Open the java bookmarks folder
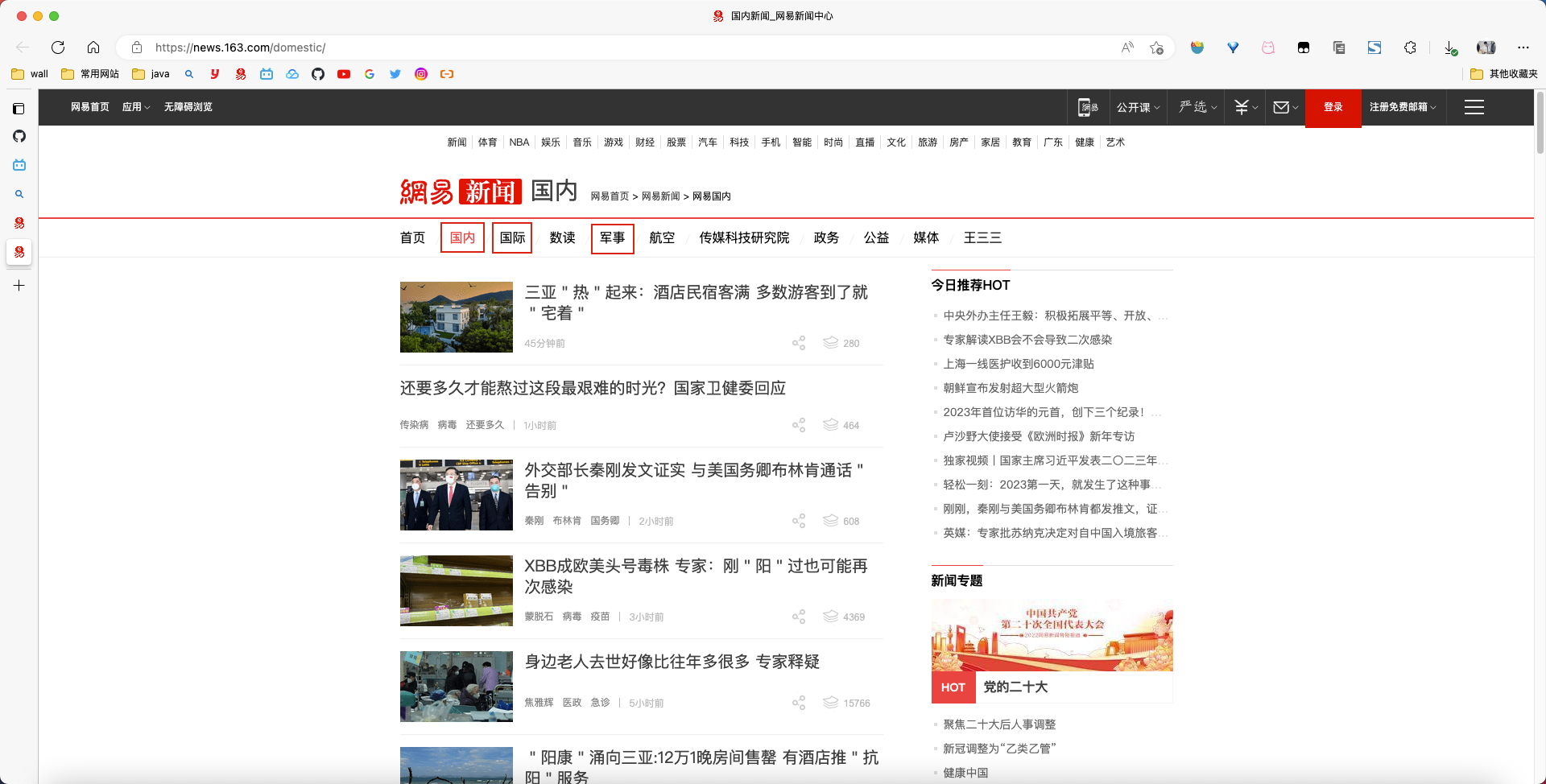 click(151, 74)
